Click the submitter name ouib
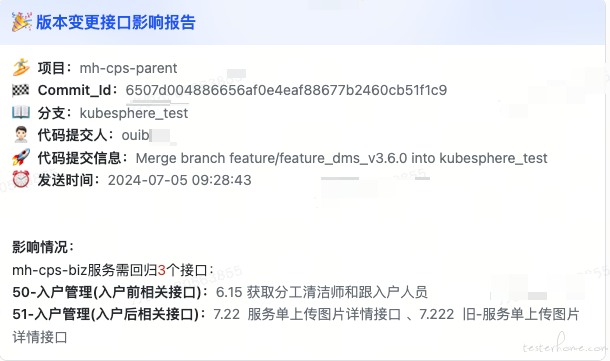 [135, 135]
